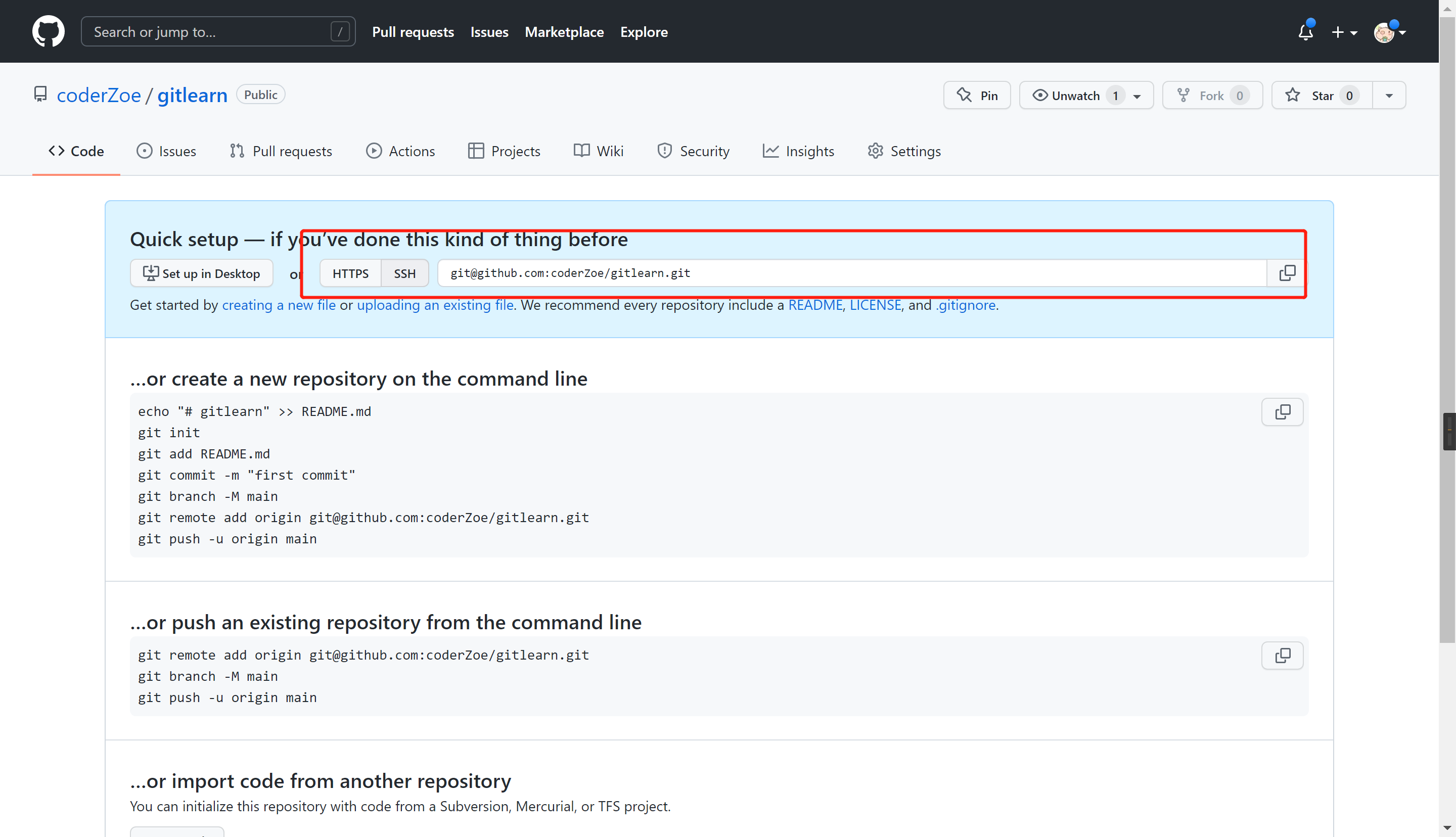Click the repository book icon beside coderZoe
1456x837 pixels.
coord(40,95)
